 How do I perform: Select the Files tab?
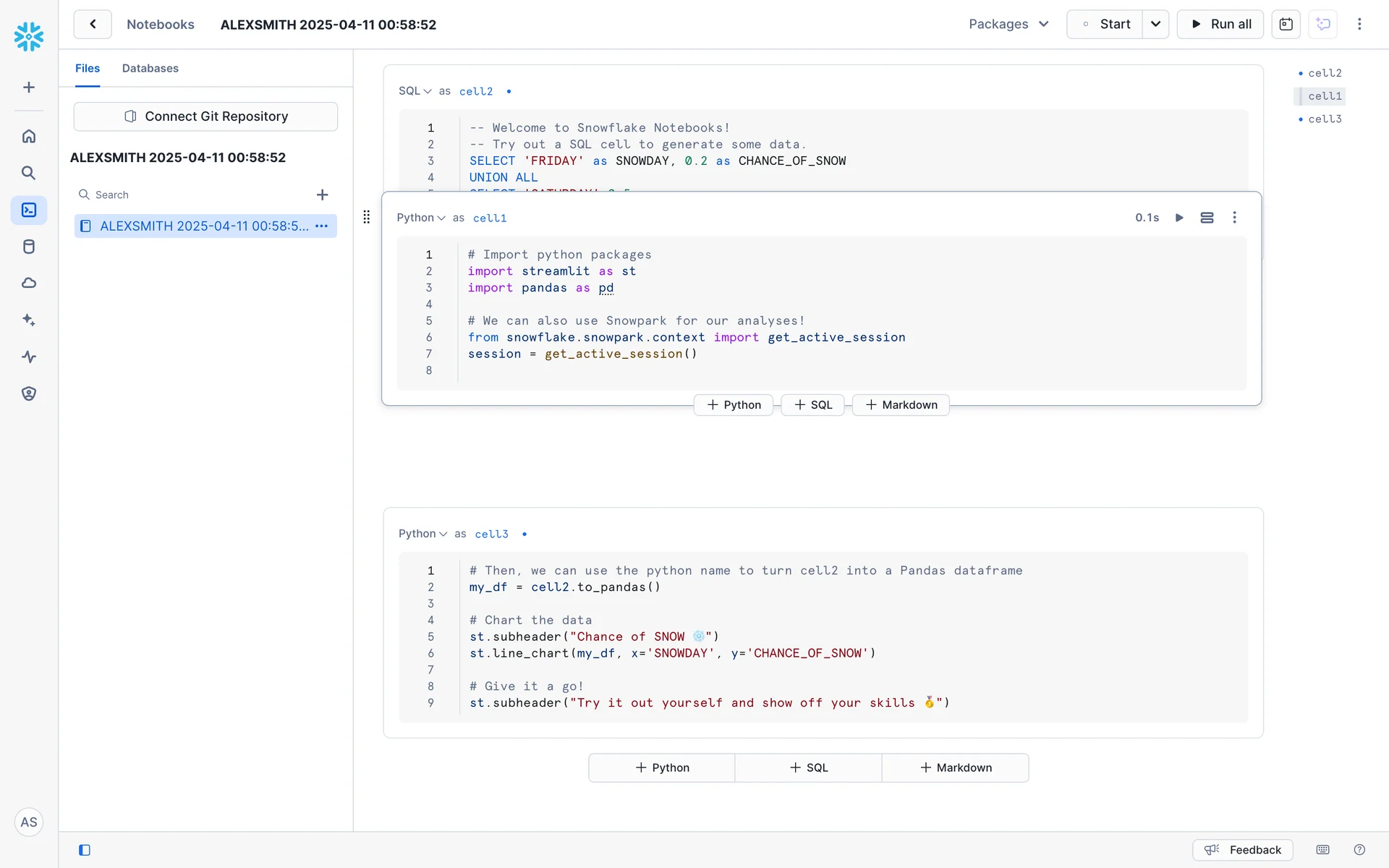[x=88, y=68]
